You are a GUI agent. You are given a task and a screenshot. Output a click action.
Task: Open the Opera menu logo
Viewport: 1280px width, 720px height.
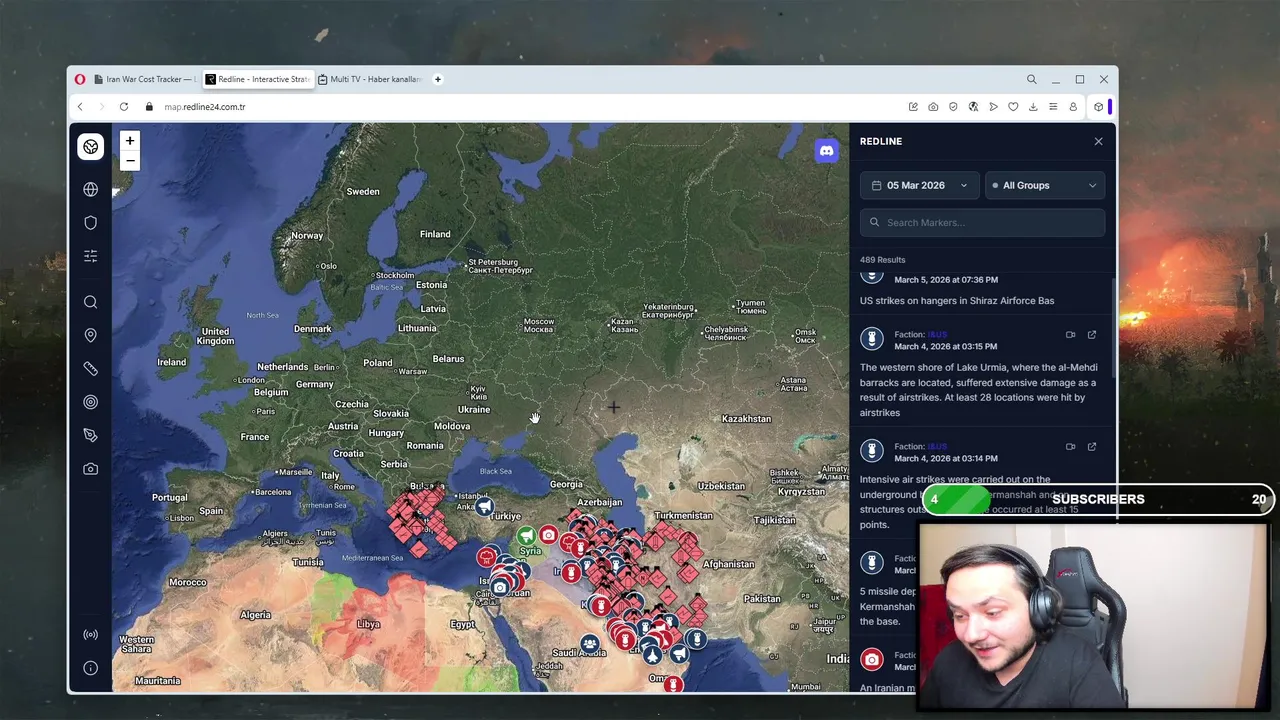tap(80, 79)
